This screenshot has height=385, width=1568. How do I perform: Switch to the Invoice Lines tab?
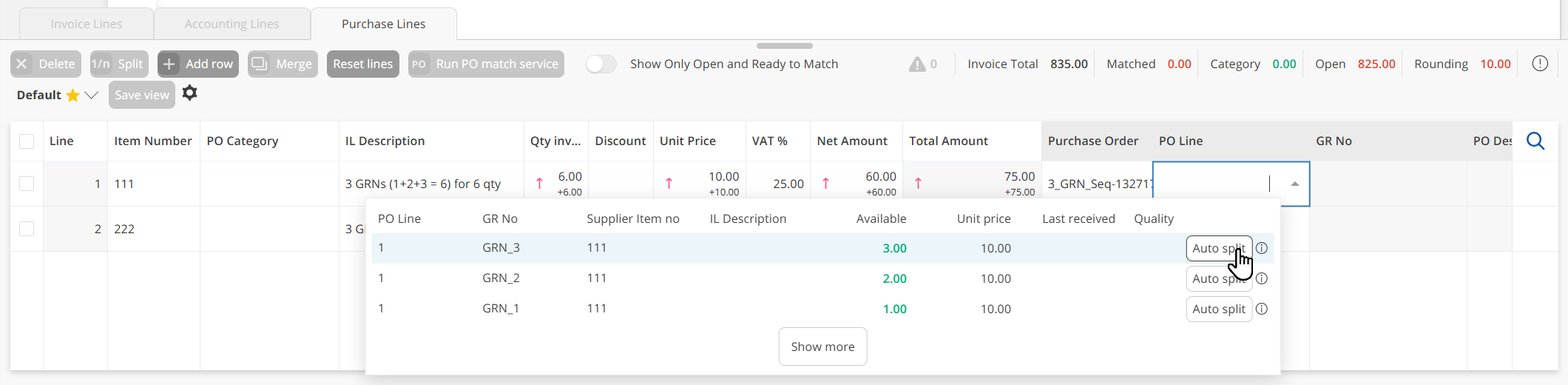[87, 24]
